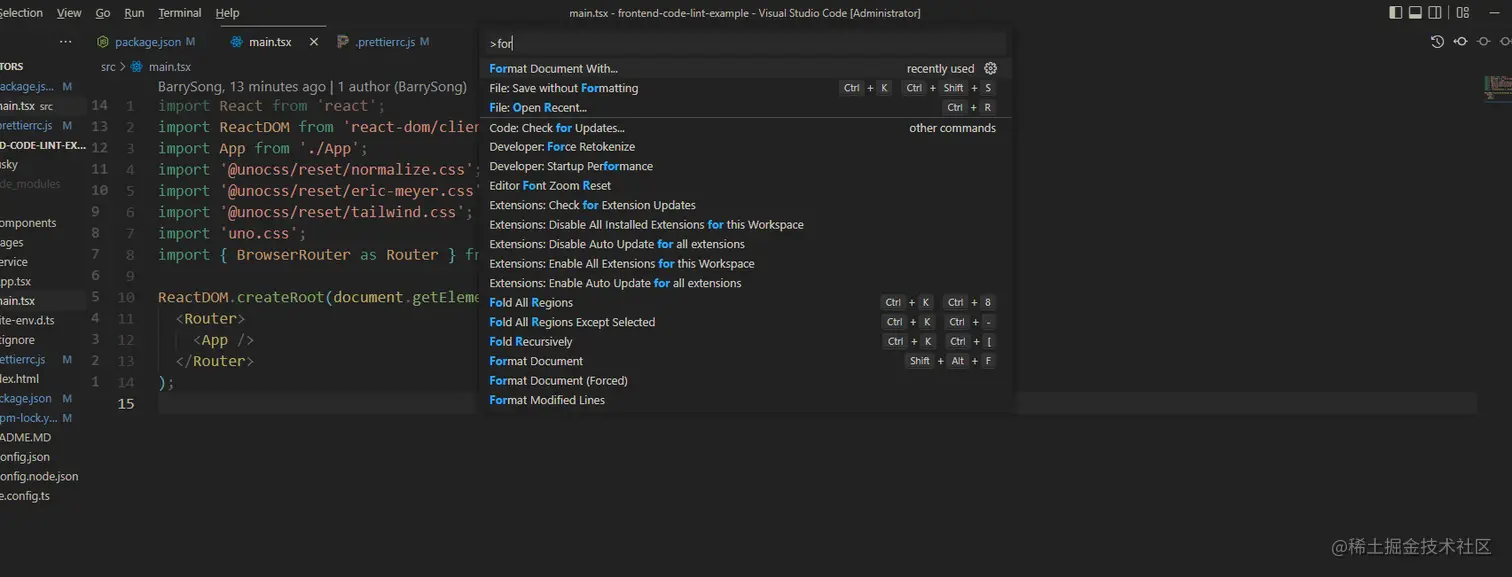Select File: Save without Formatting

pos(745,88)
